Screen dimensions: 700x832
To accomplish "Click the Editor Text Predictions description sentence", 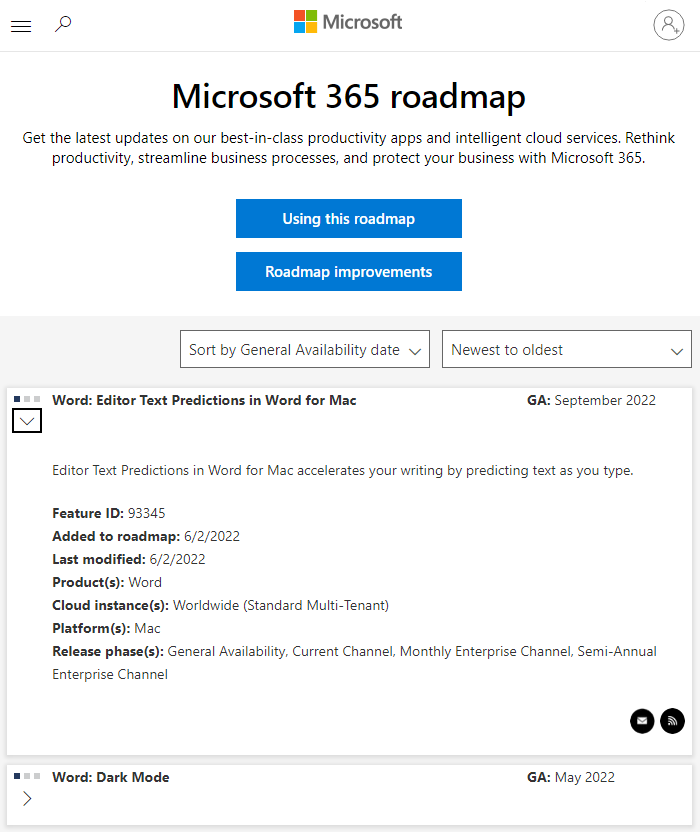I will (343, 471).
